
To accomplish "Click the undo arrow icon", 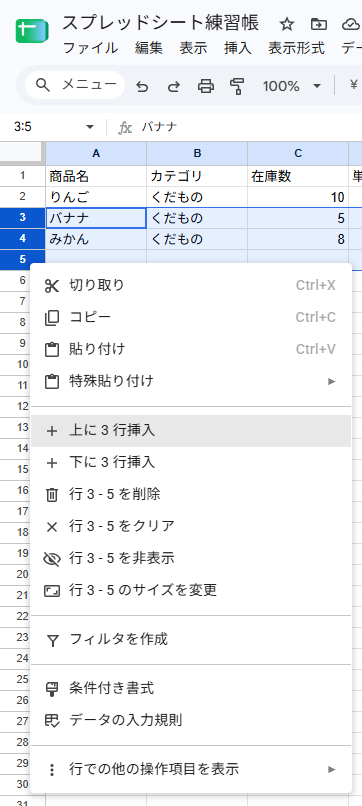I will pyautogui.click(x=142, y=86).
